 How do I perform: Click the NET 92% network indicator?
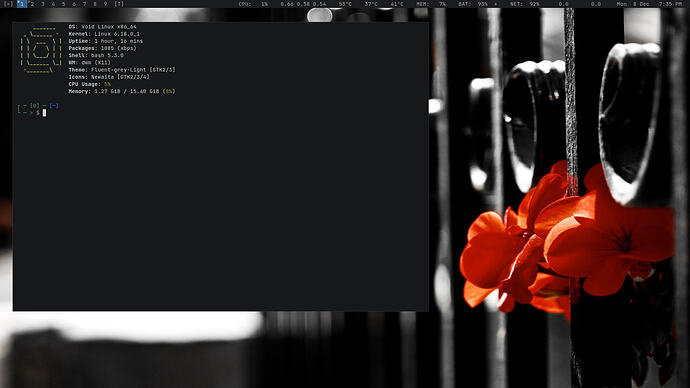click(x=525, y=4)
